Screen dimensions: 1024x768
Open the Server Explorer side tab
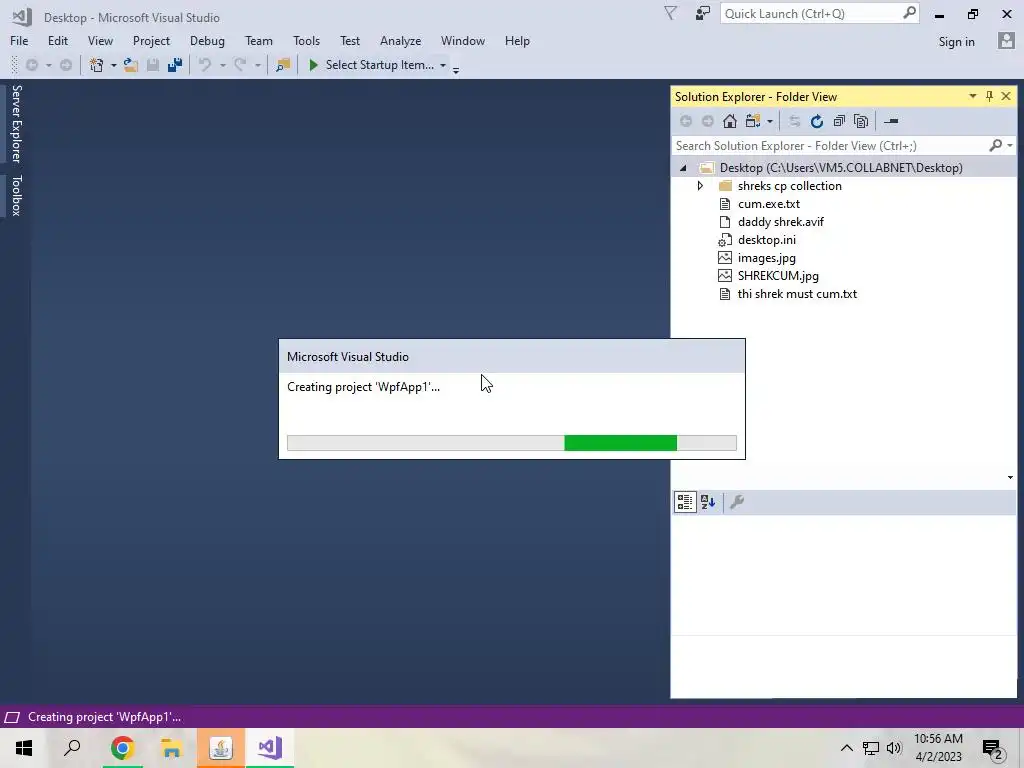16,123
